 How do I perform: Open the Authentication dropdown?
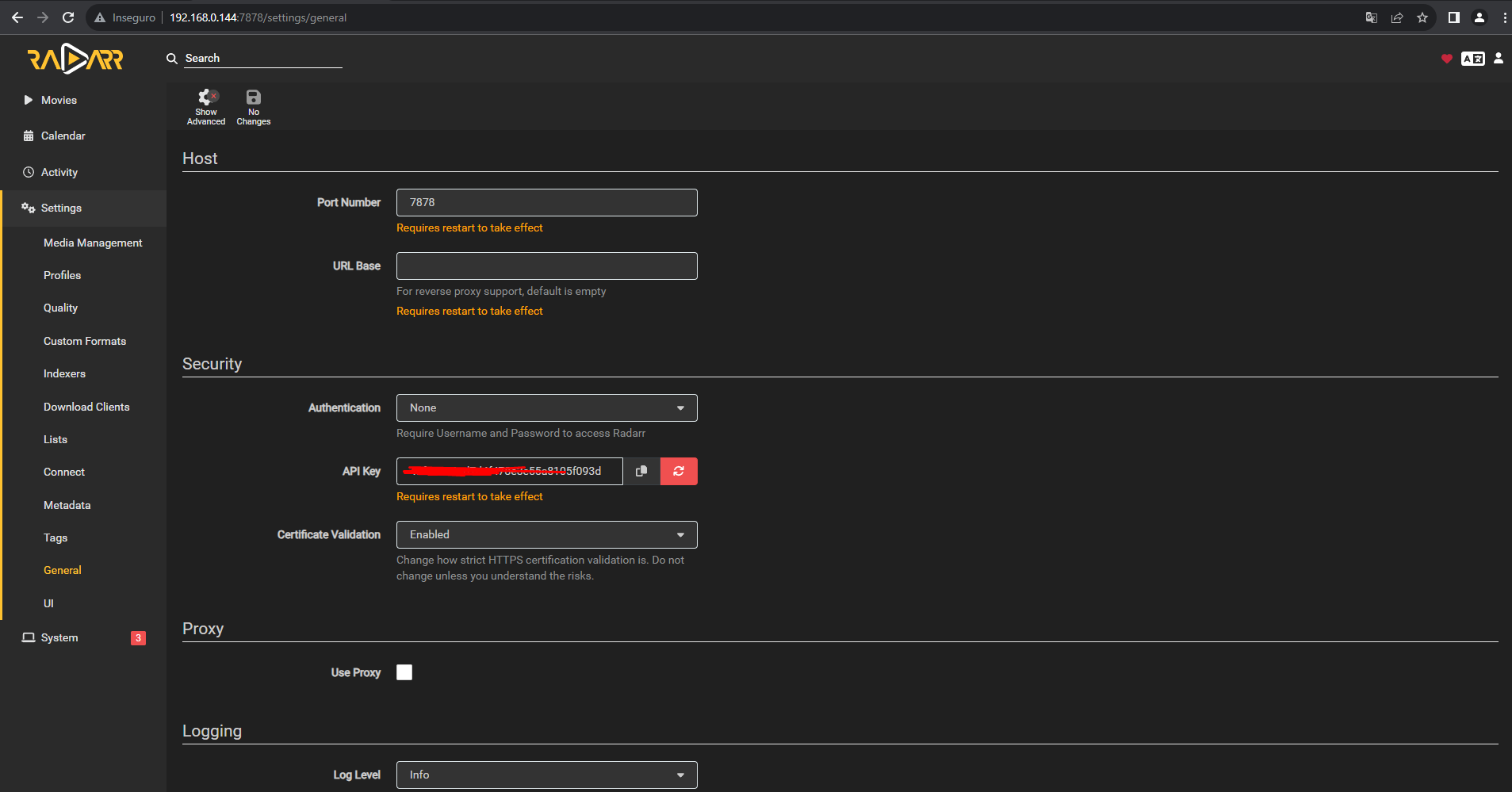[546, 407]
